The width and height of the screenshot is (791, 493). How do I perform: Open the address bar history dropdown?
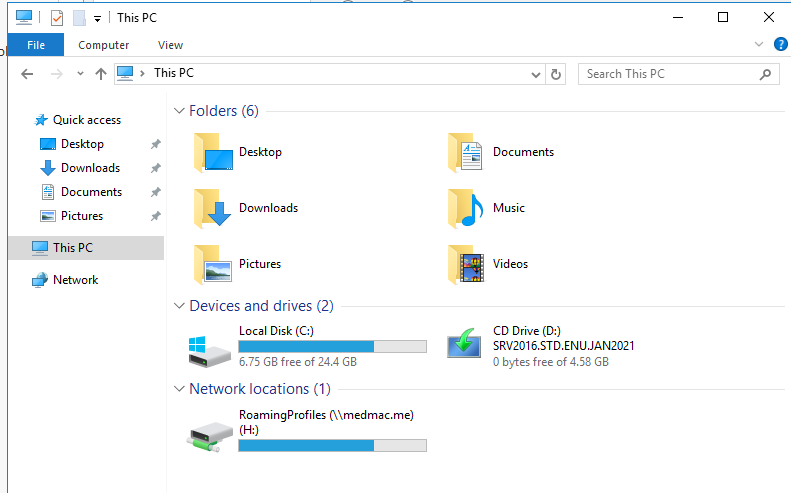pos(536,75)
